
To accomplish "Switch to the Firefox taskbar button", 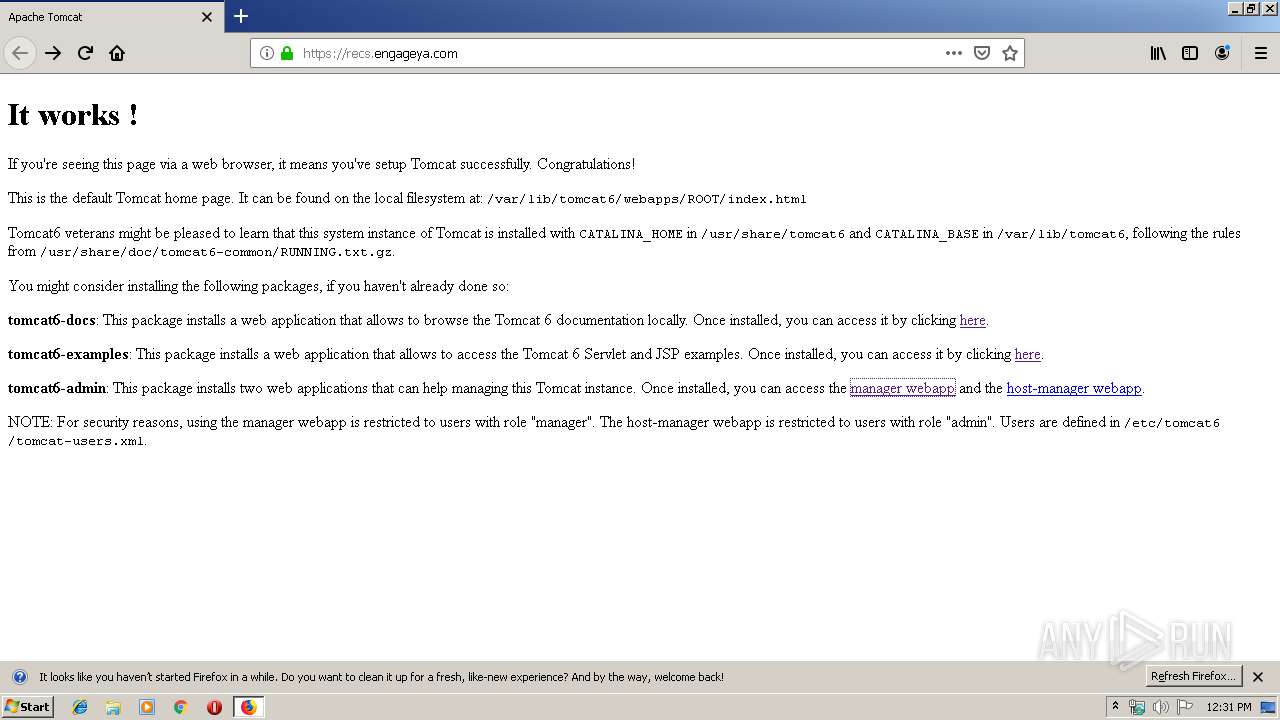I will pos(248,707).
